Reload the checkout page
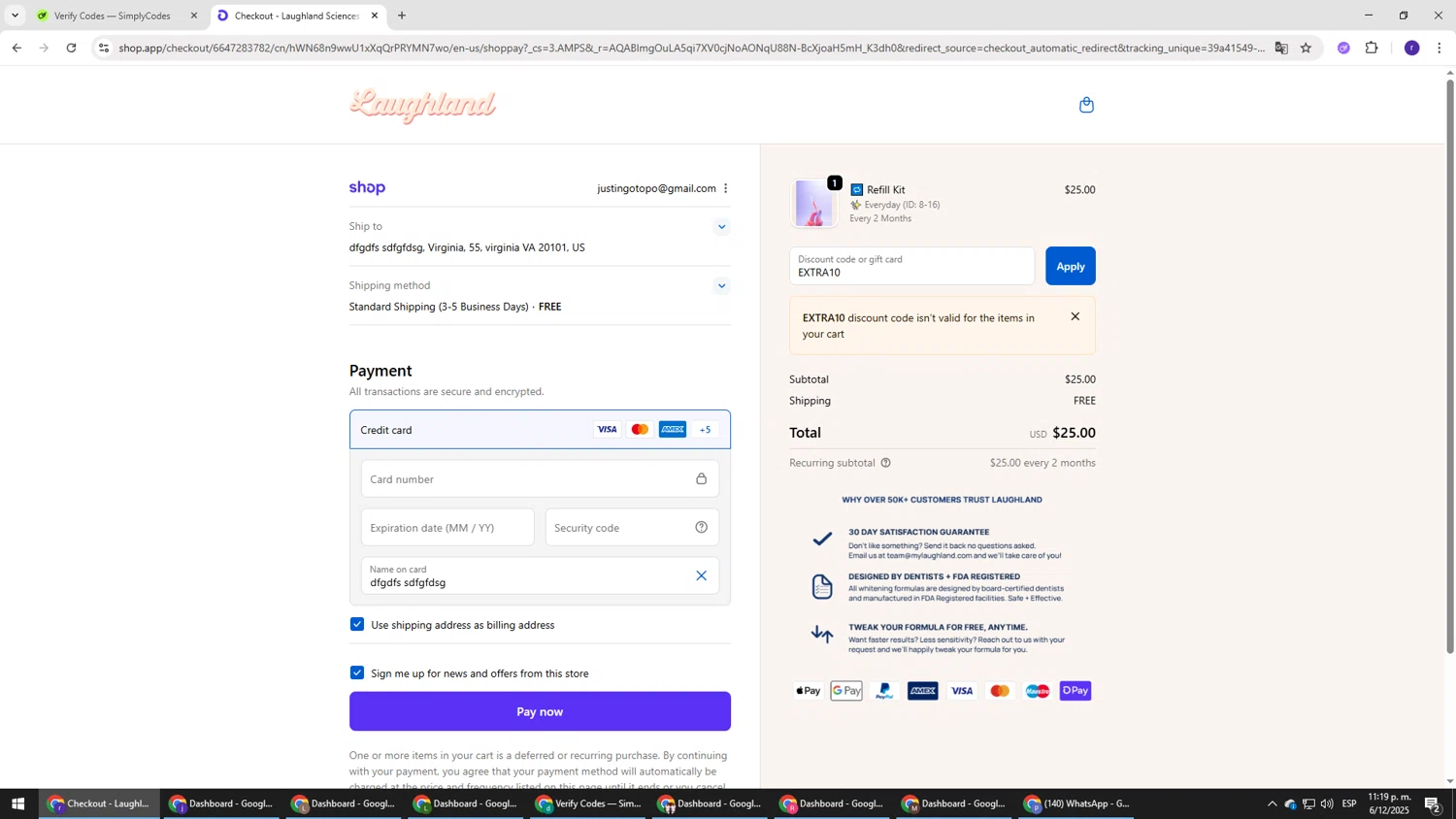Screen dimensions: 1456x819 pyautogui.click(x=71, y=48)
